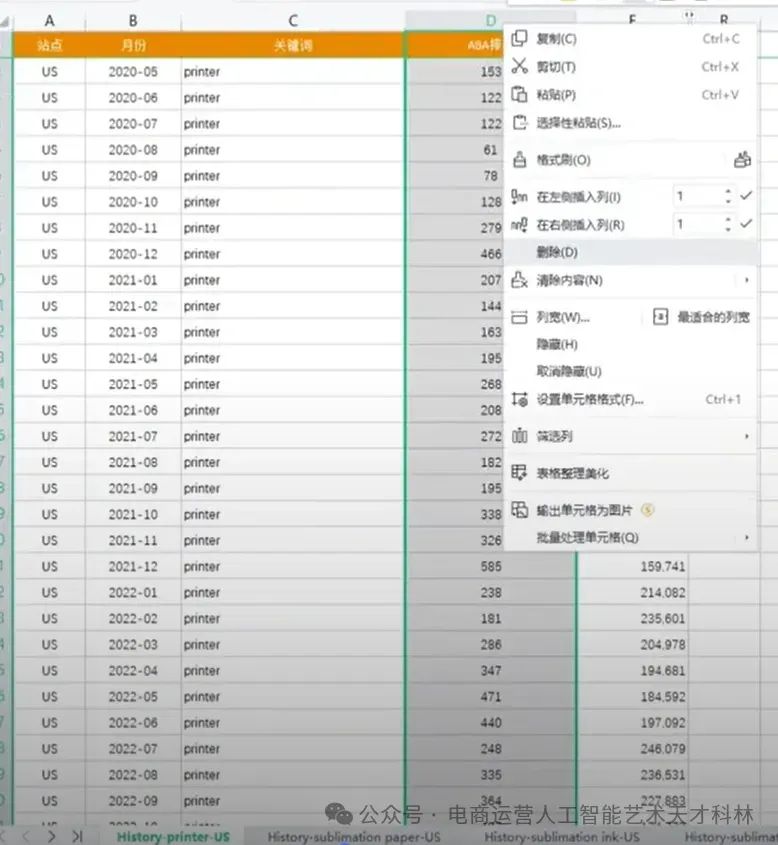Jump to last sheet with end arrow

pos(77,836)
